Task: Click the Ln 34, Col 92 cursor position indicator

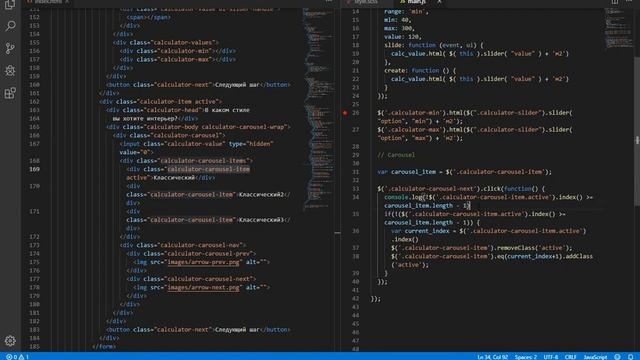Action: (x=493, y=357)
